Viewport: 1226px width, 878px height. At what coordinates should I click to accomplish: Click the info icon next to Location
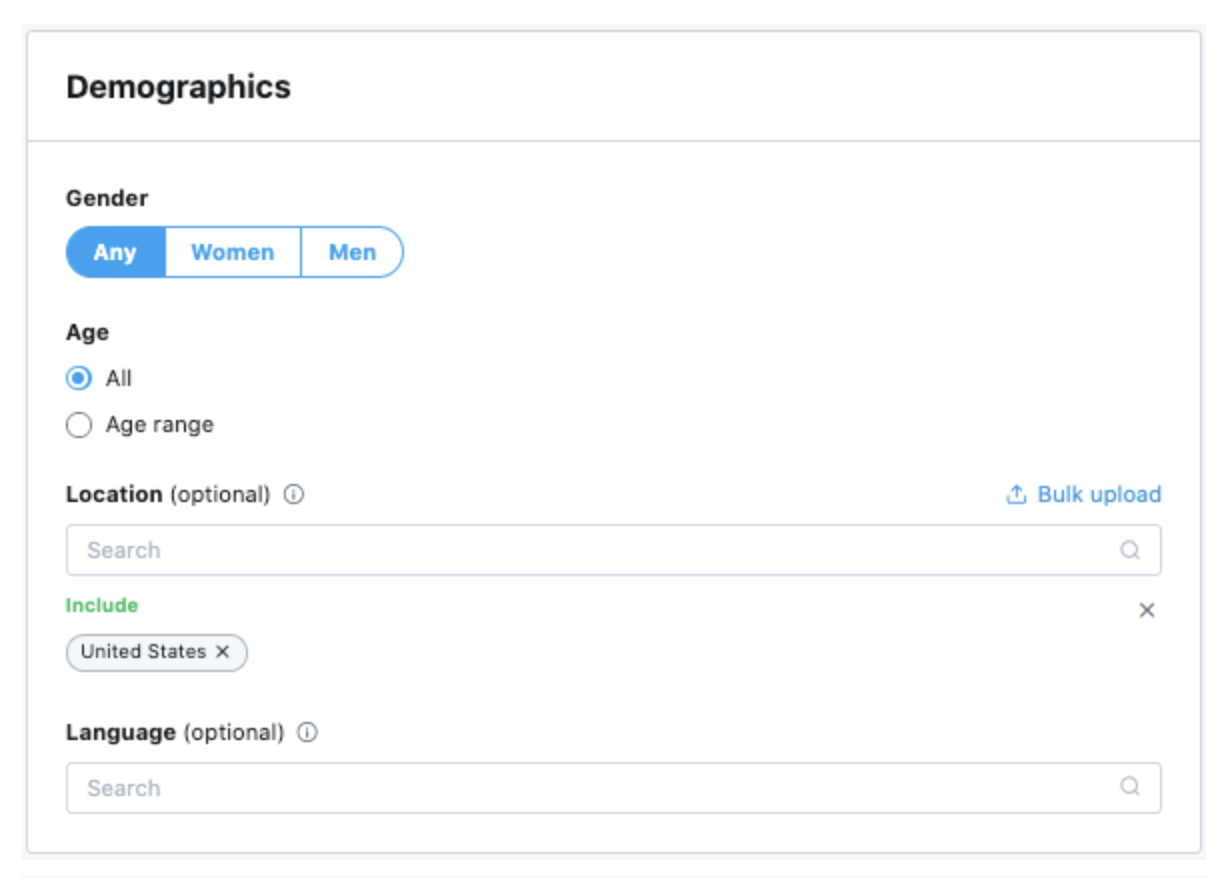click(293, 495)
